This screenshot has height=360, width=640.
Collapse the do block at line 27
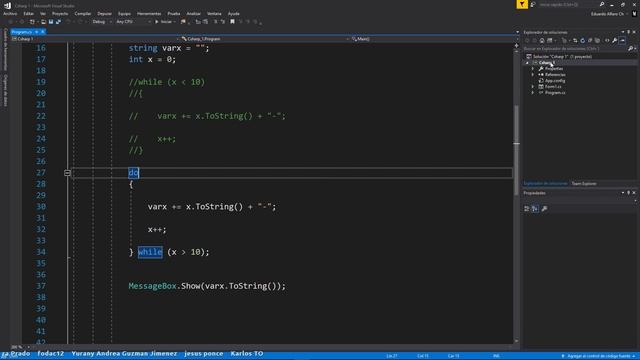[67, 173]
